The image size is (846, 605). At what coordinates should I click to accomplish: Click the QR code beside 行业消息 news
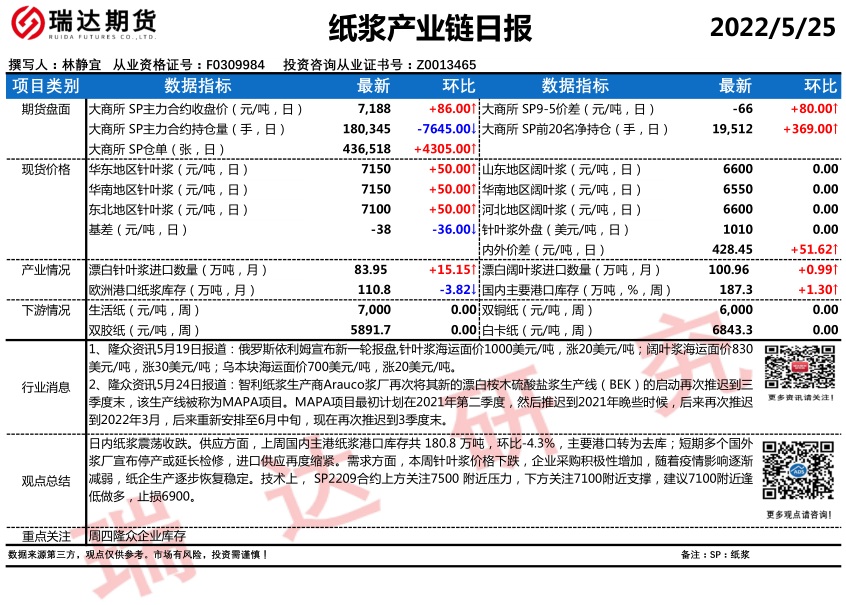coord(798,368)
